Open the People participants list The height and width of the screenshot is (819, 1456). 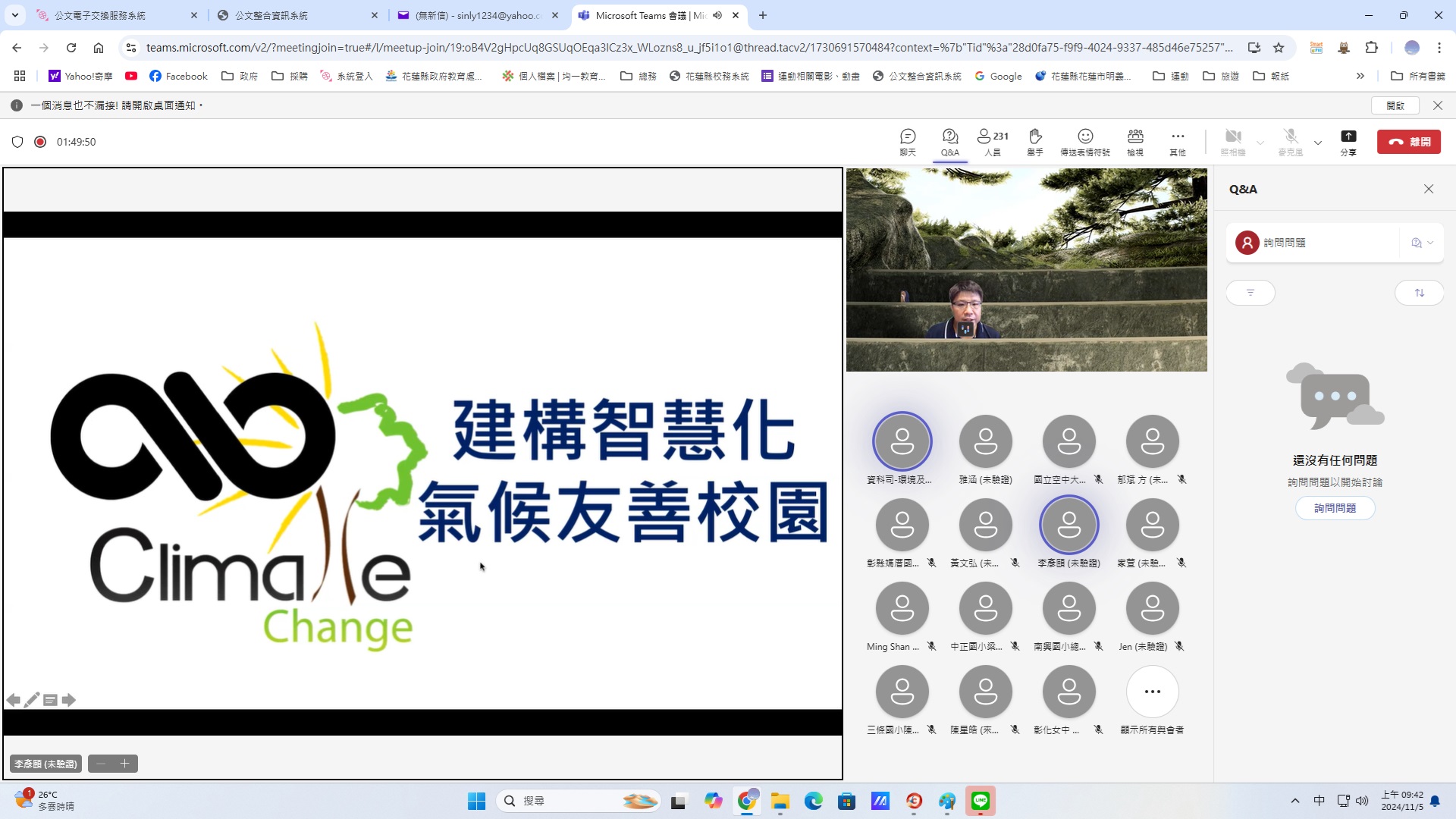pyautogui.click(x=992, y=141)
